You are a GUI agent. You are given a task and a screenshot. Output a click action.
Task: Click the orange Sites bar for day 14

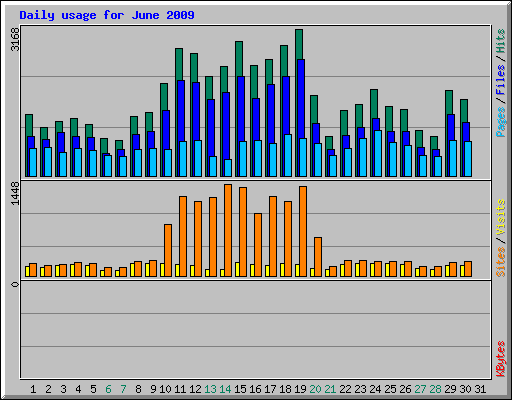click(x=228, y=230)
